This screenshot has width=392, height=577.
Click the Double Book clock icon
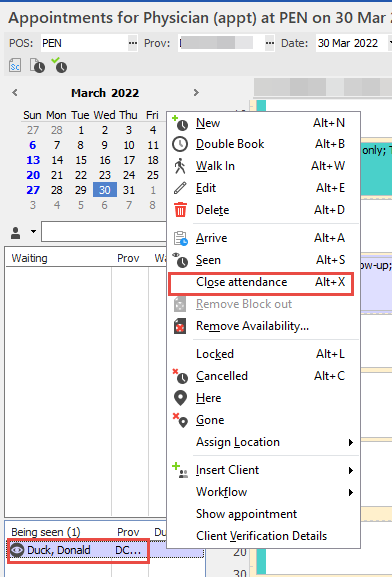180,144
